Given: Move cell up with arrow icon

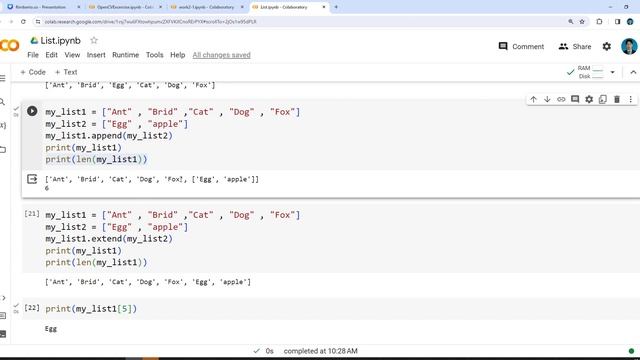Looking at the screenshot, I should tap(533, 99).
